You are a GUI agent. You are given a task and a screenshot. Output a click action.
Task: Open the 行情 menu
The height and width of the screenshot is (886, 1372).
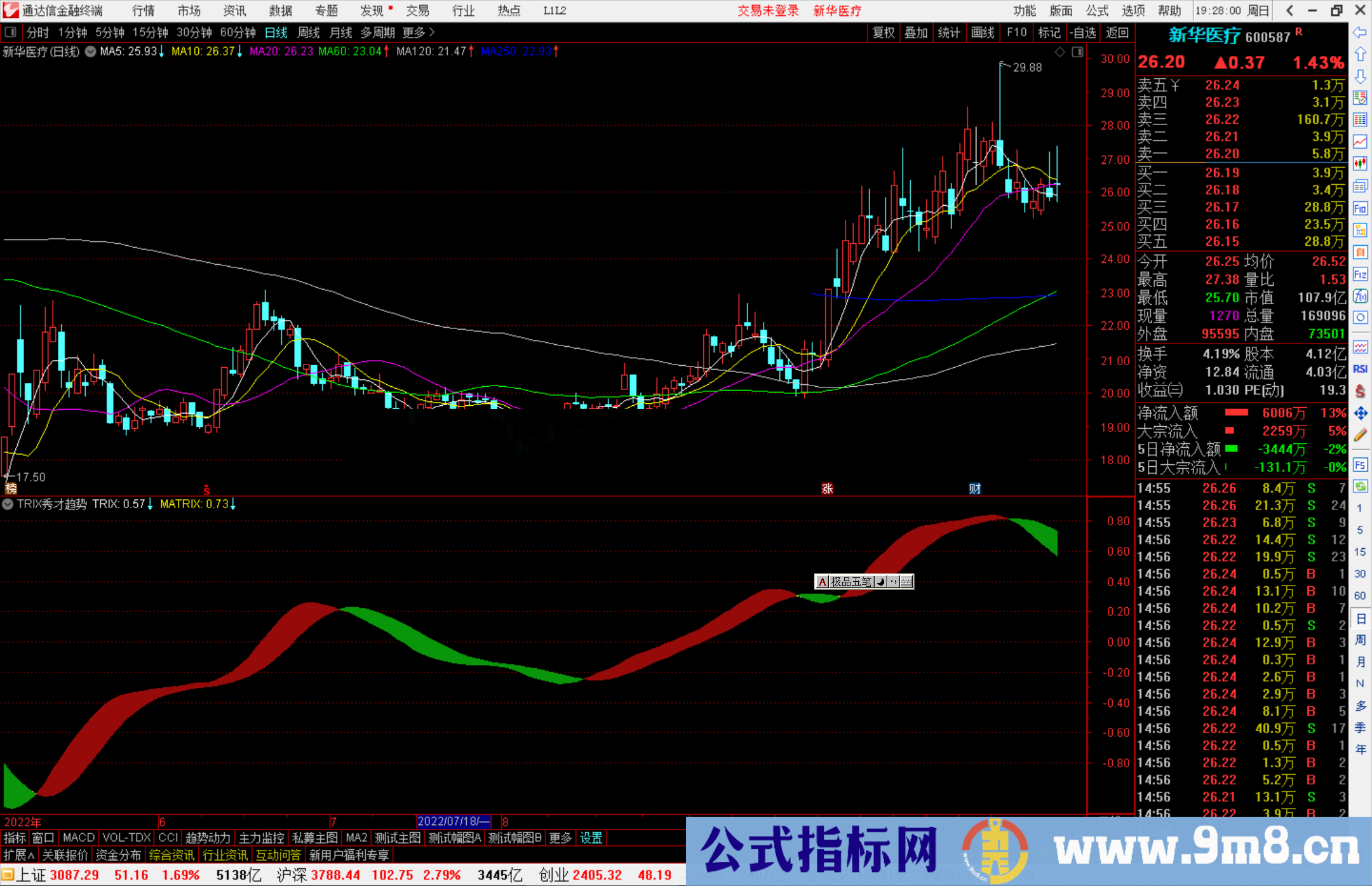point(143,11)
